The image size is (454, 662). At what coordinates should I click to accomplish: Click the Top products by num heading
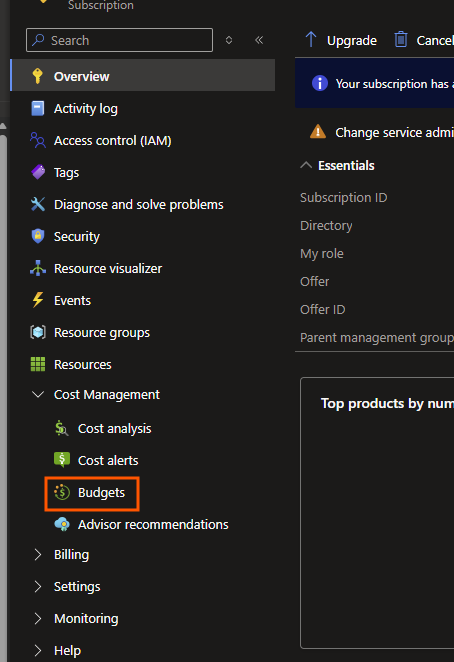coord(387,404)
